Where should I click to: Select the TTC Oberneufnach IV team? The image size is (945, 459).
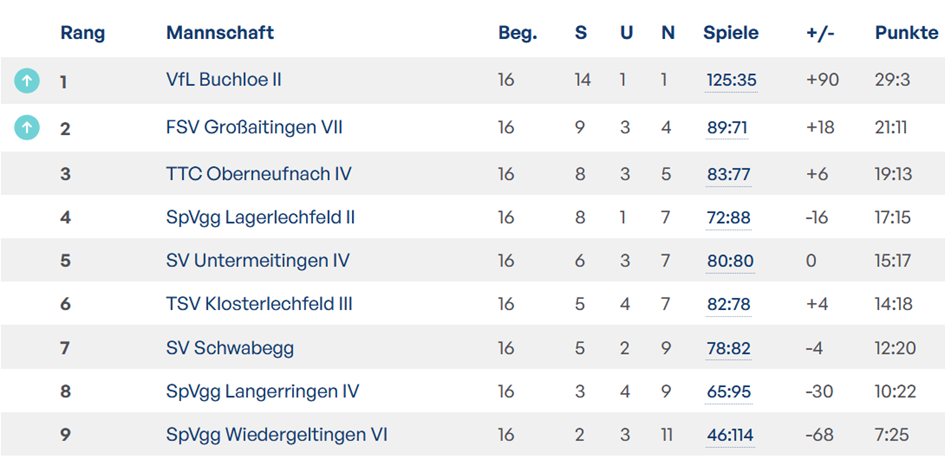click(259, 174)
